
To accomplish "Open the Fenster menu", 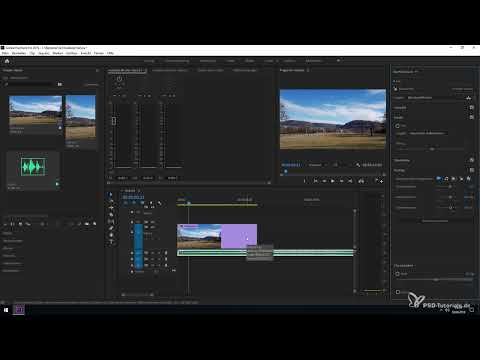I will point(99,53).
